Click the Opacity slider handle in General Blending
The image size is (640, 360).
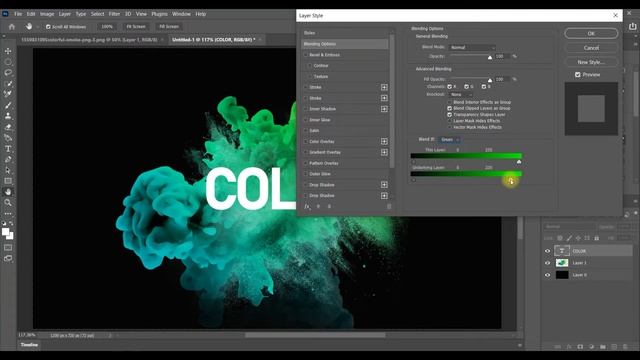coord(490,58)
